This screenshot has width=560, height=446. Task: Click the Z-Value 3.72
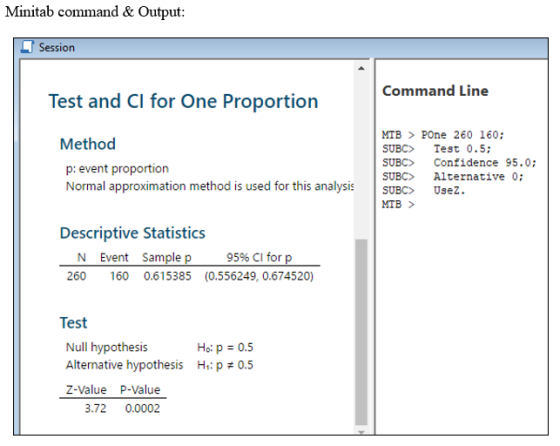(95, 408)
